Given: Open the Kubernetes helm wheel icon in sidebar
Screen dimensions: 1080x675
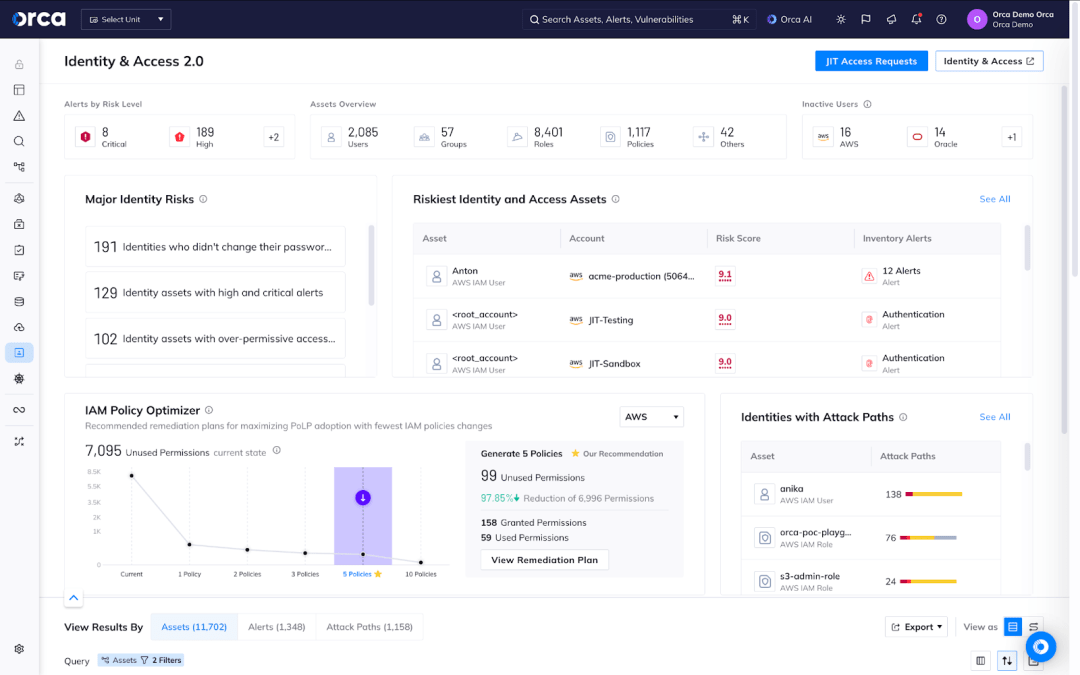Looking at the screenshot, I should [x=19, y=379].
